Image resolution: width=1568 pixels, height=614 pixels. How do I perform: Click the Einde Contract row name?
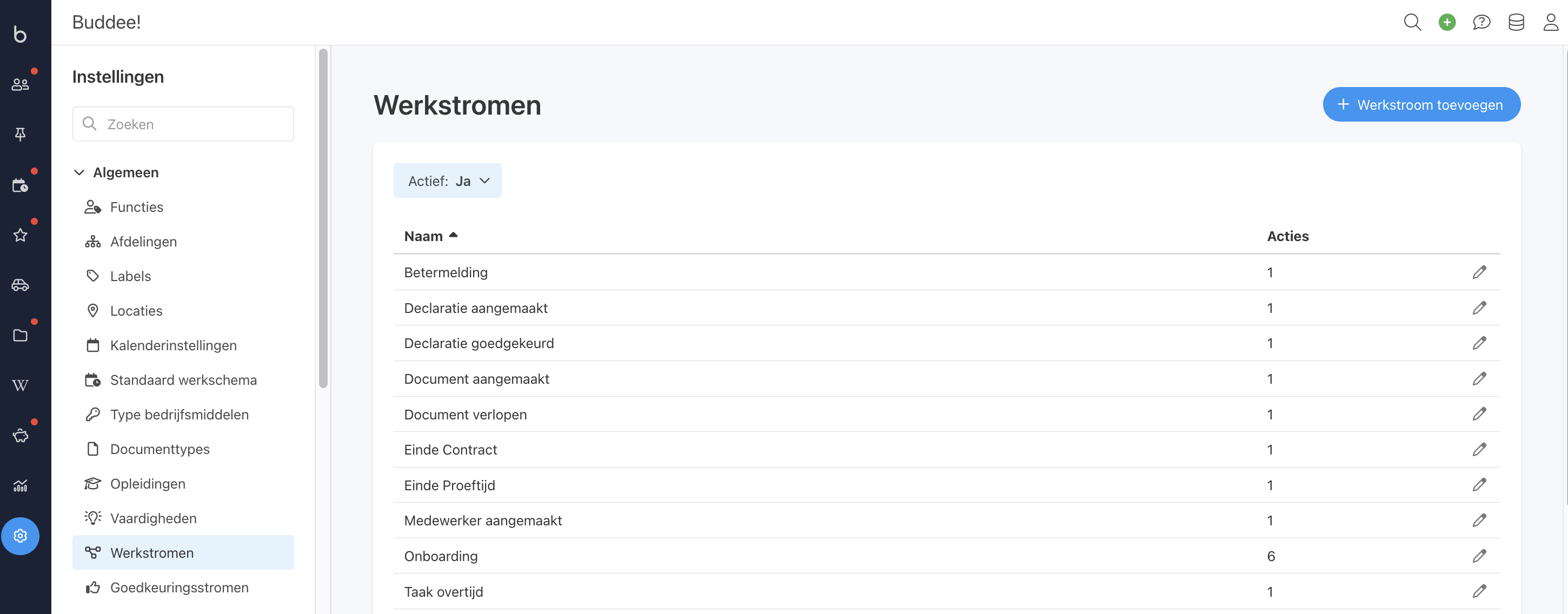coord(450,450)
